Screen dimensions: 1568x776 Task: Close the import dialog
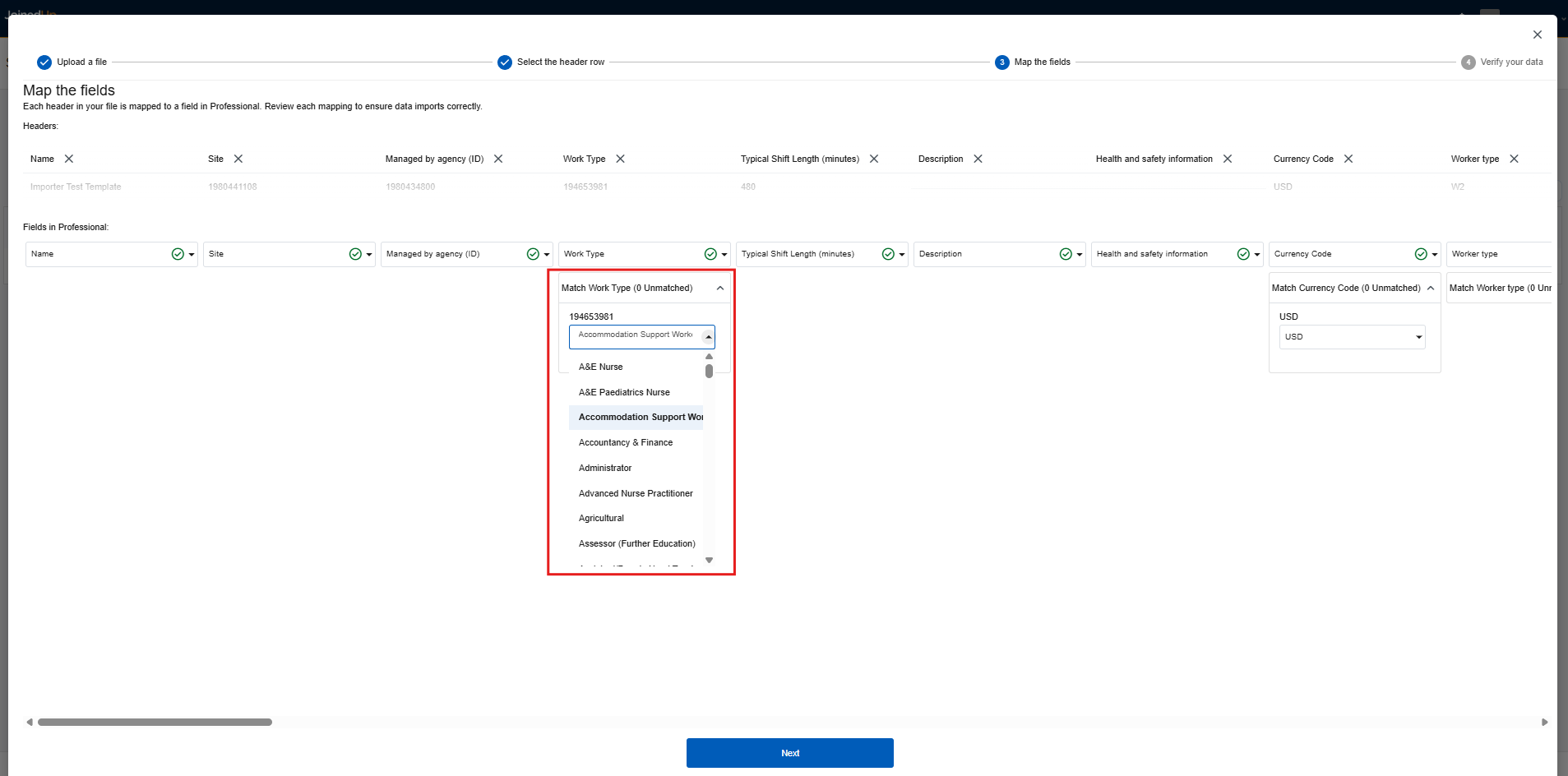[1537, 35]
